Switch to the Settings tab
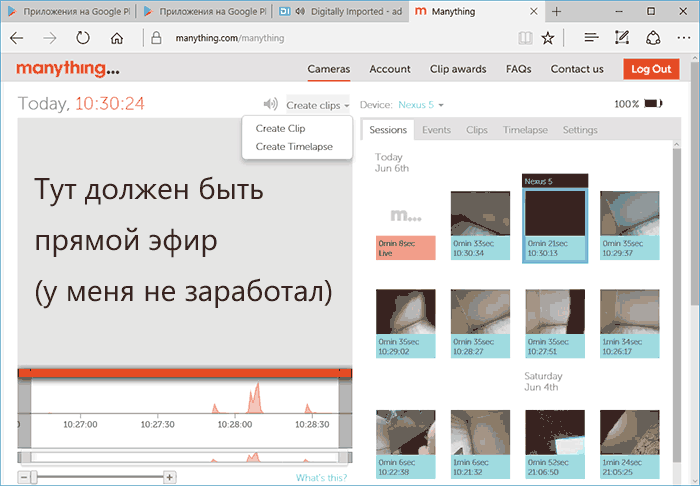 click(580, 130)
